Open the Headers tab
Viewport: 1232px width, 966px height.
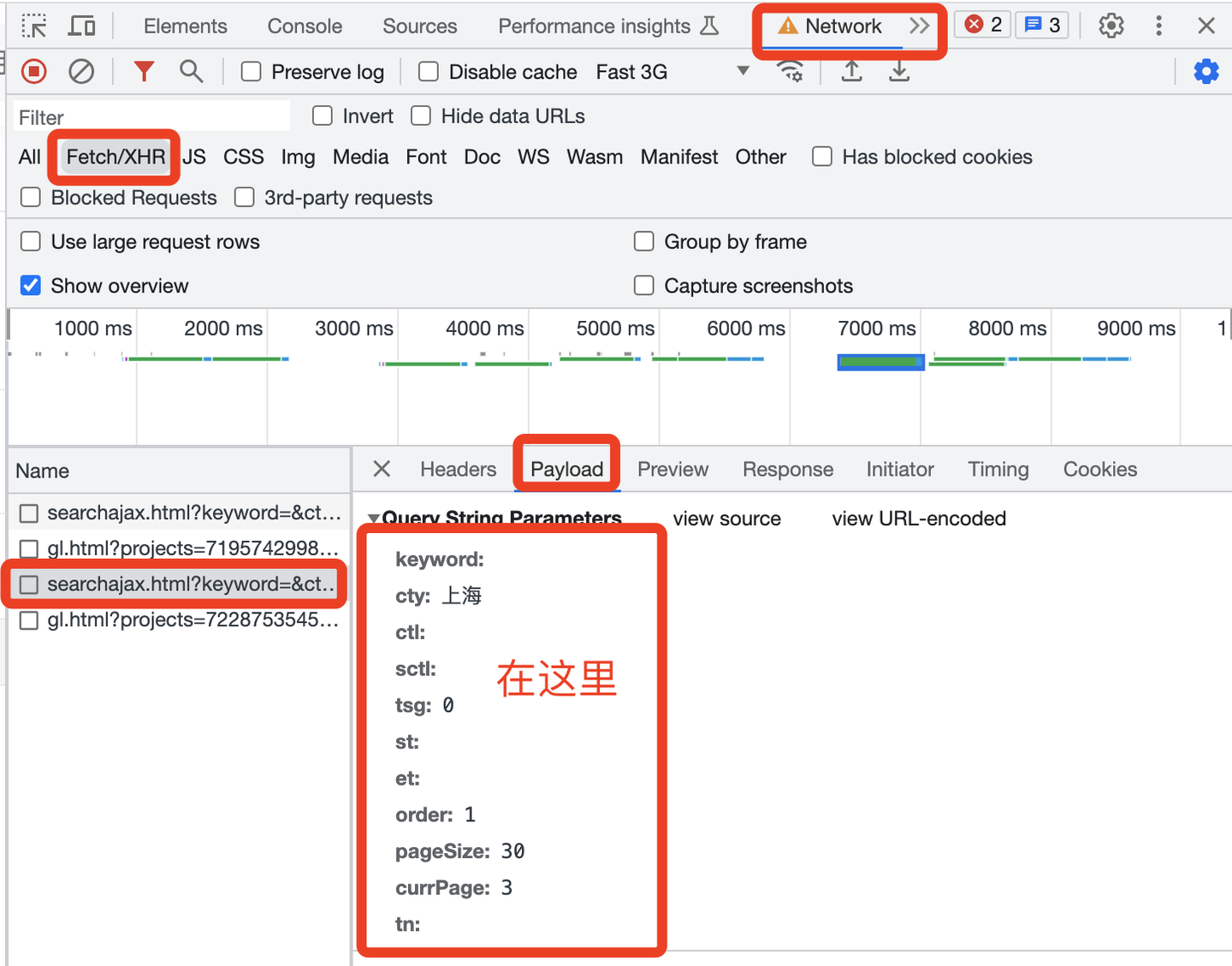click(x=459, y=470)
